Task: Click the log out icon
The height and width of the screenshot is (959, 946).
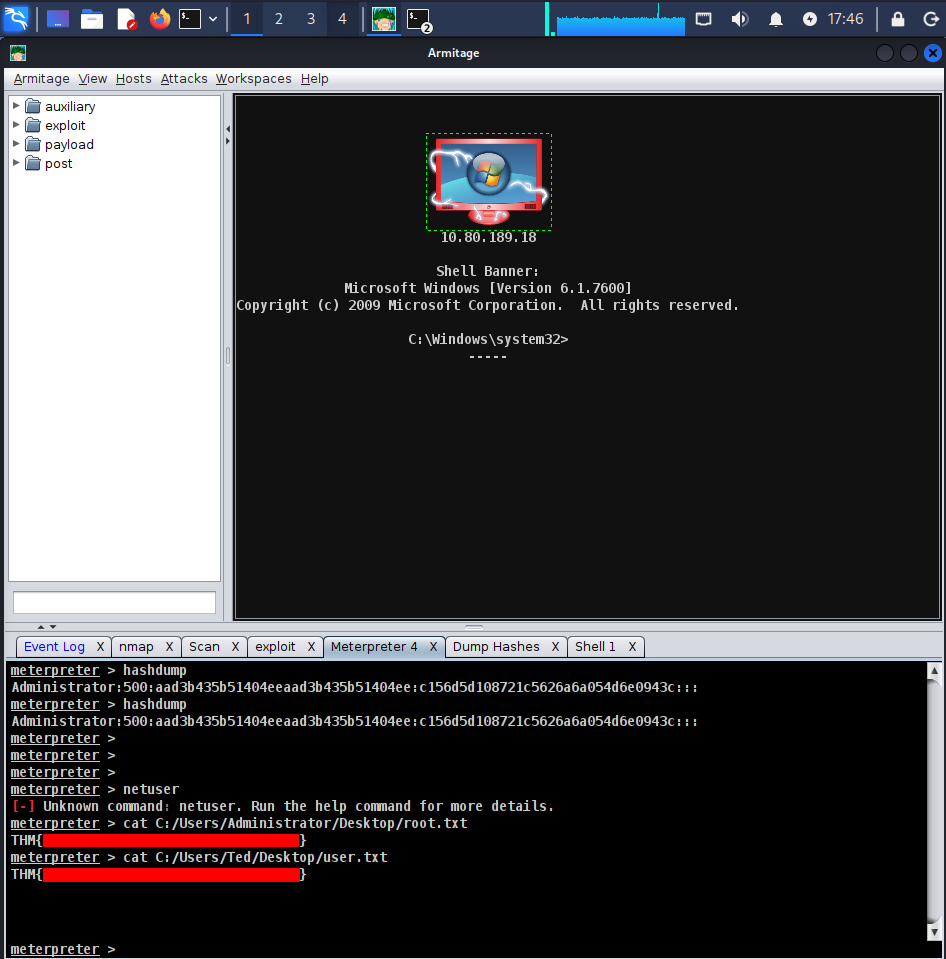Action: [931, 19]
